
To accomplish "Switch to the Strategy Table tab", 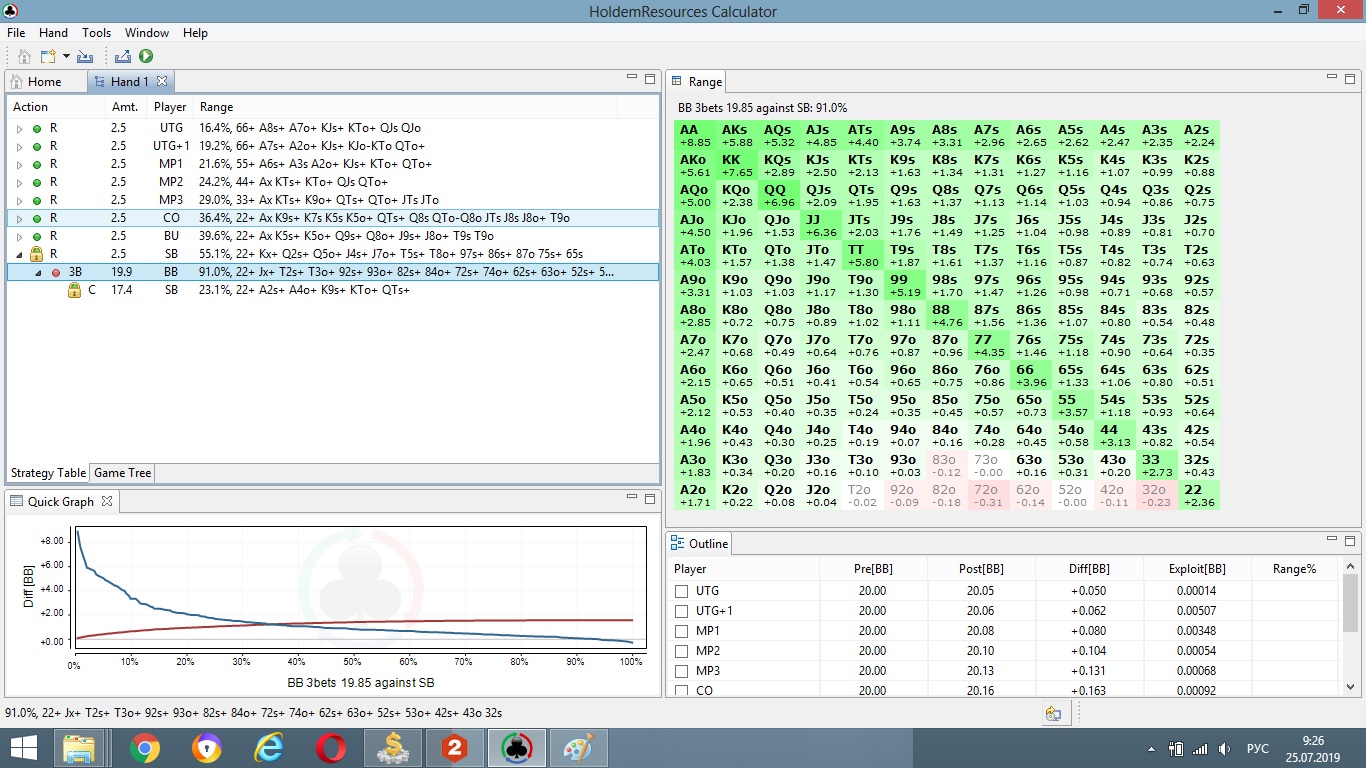I will coord(48,473).
